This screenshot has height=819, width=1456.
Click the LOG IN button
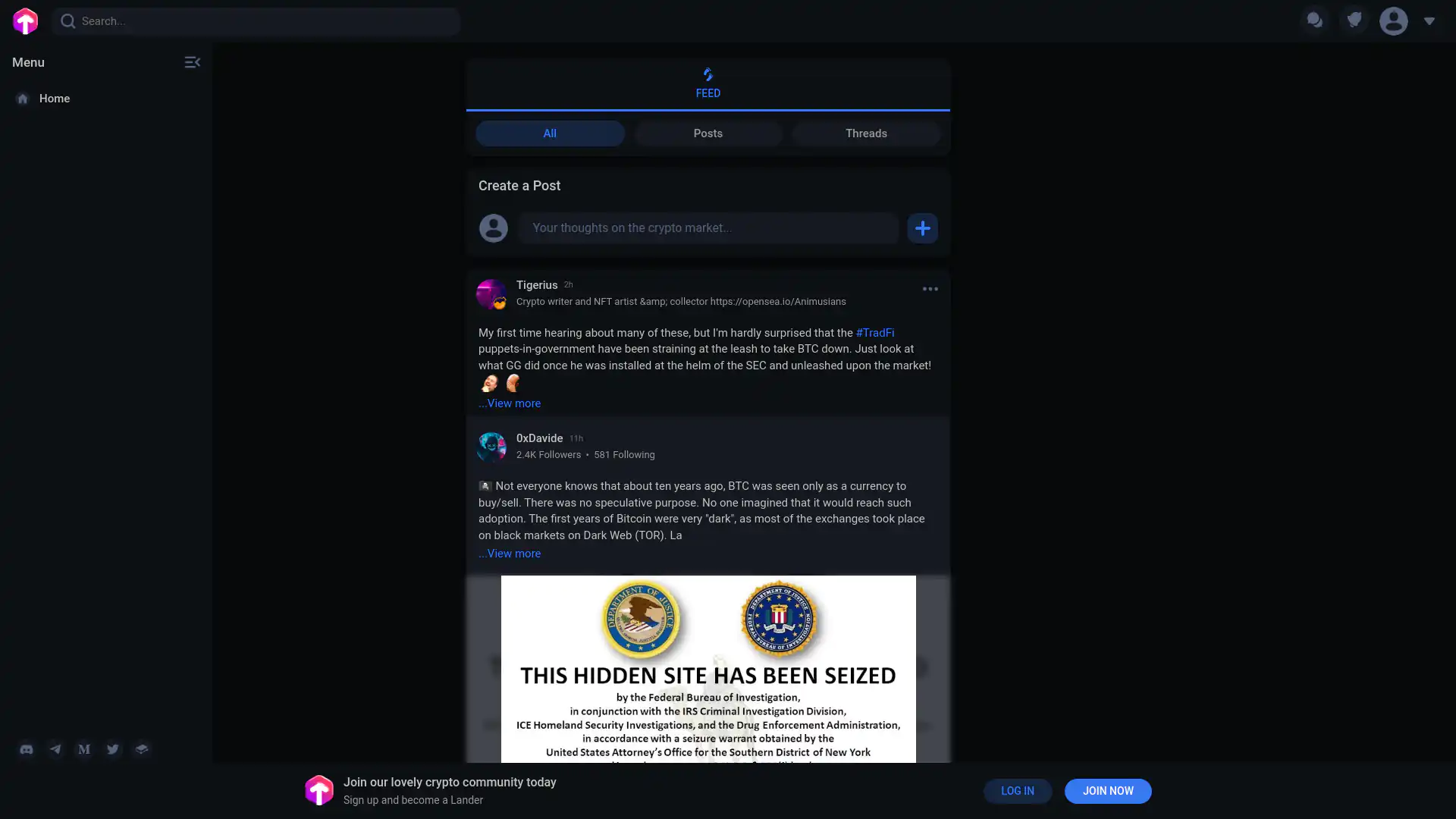1017,791
